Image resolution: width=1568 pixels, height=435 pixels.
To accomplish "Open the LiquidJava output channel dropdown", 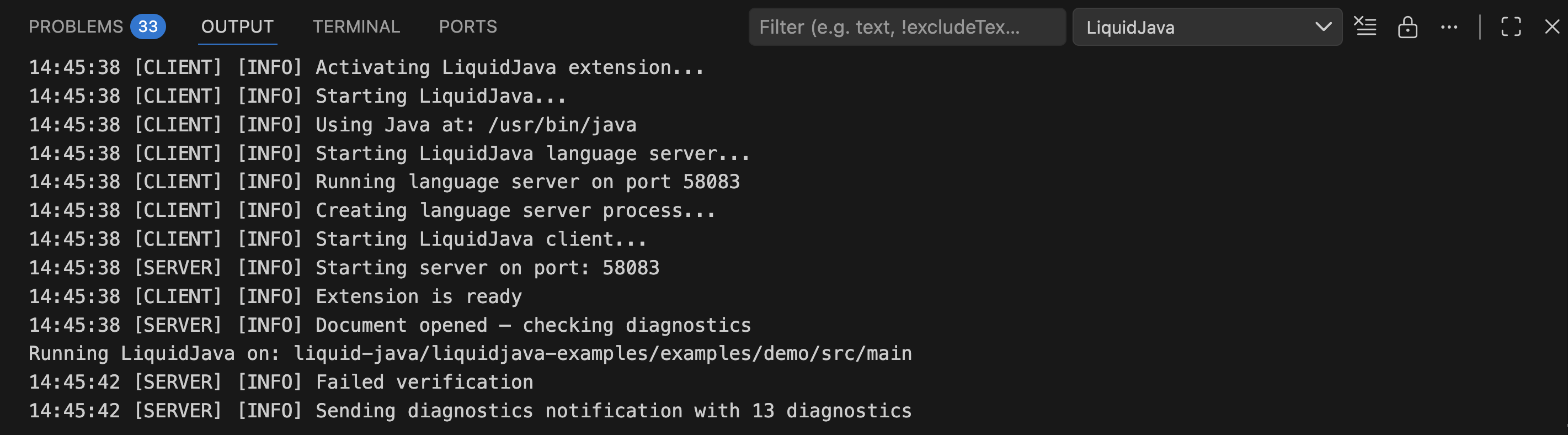I will pos(1193,27).
